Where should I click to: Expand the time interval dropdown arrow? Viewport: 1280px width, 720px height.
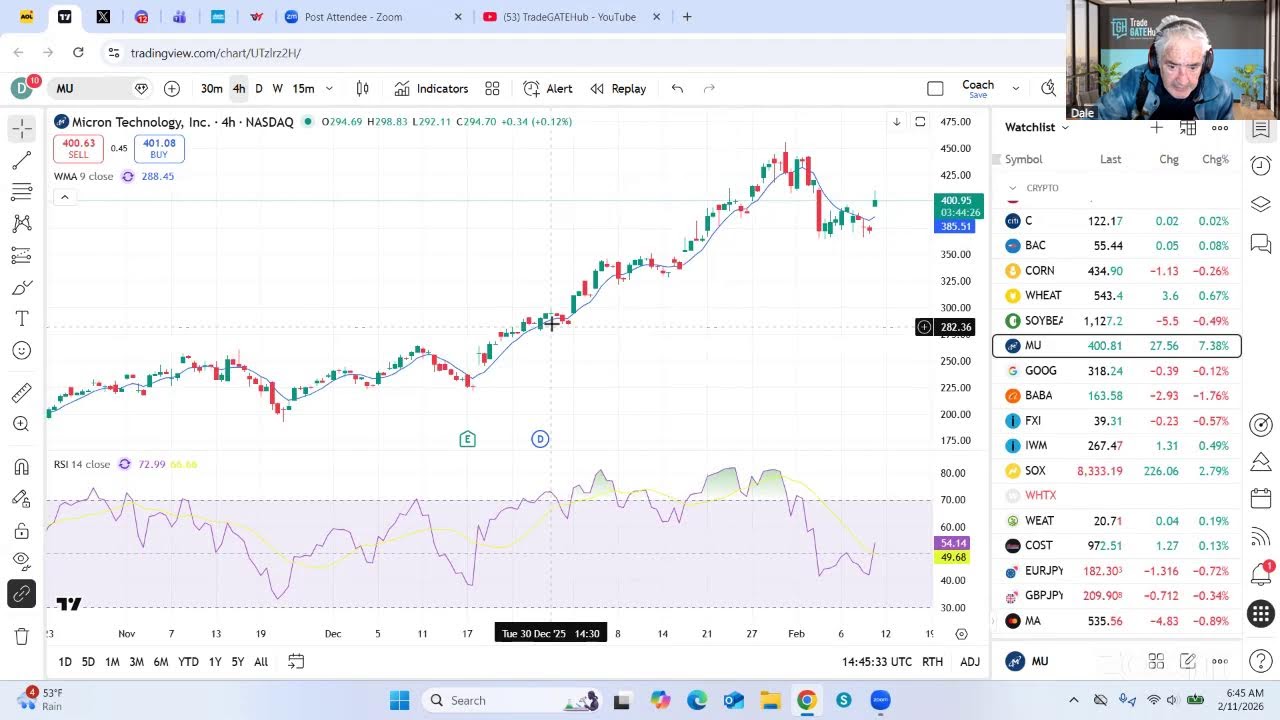(x=329, y=88)
